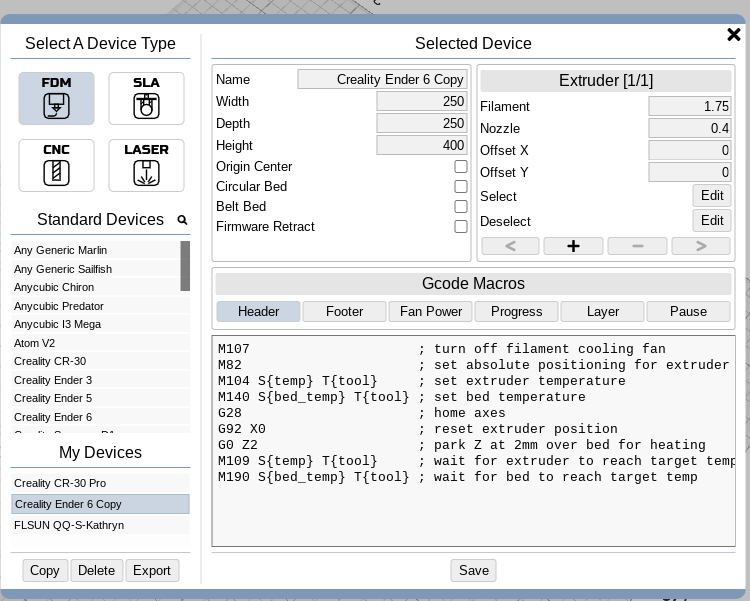Edit the extruder Deselect gcode

(x=712, y=221)
